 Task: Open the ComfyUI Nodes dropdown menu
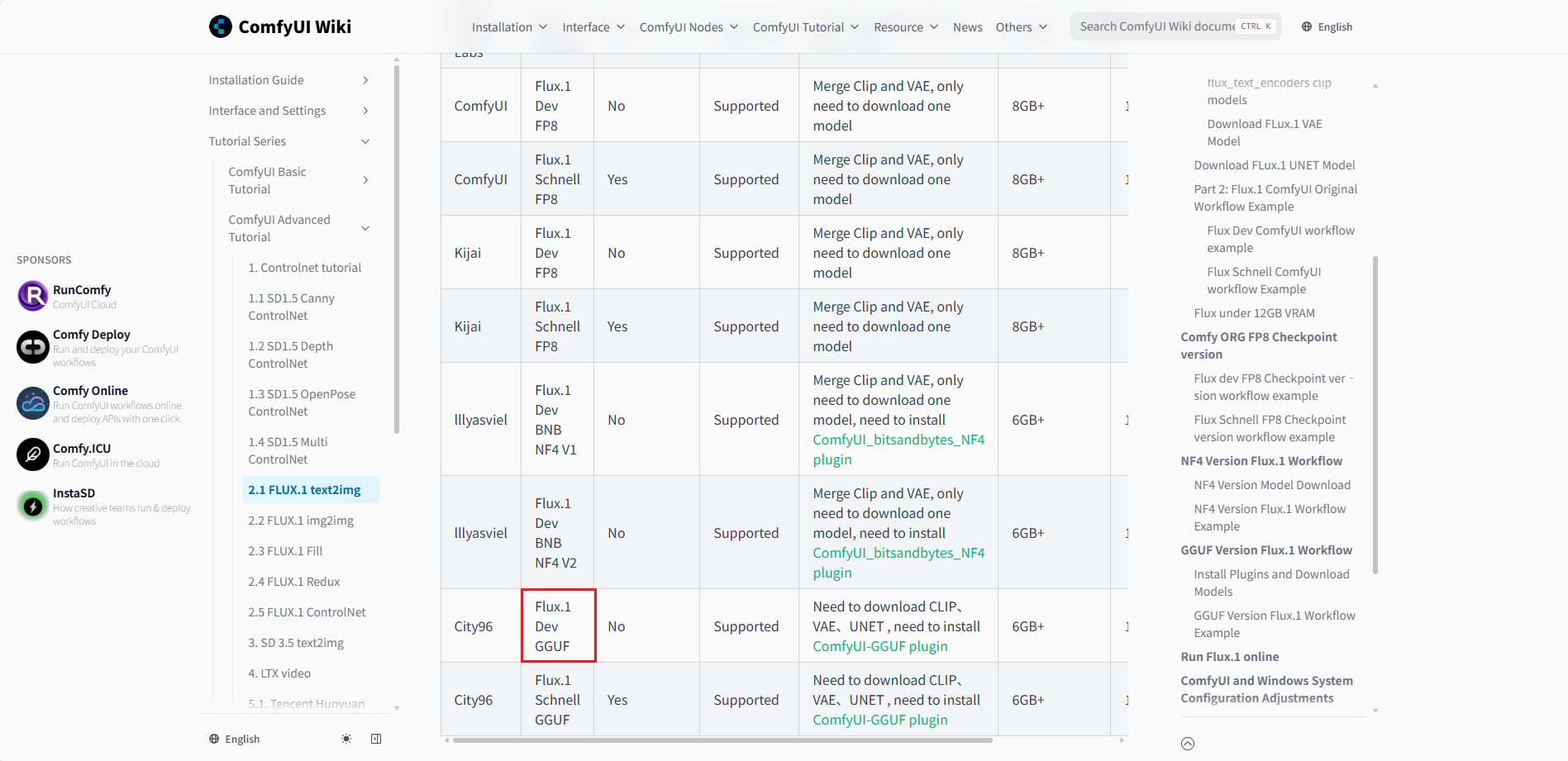pyautogui.click(x=689, y=27)
